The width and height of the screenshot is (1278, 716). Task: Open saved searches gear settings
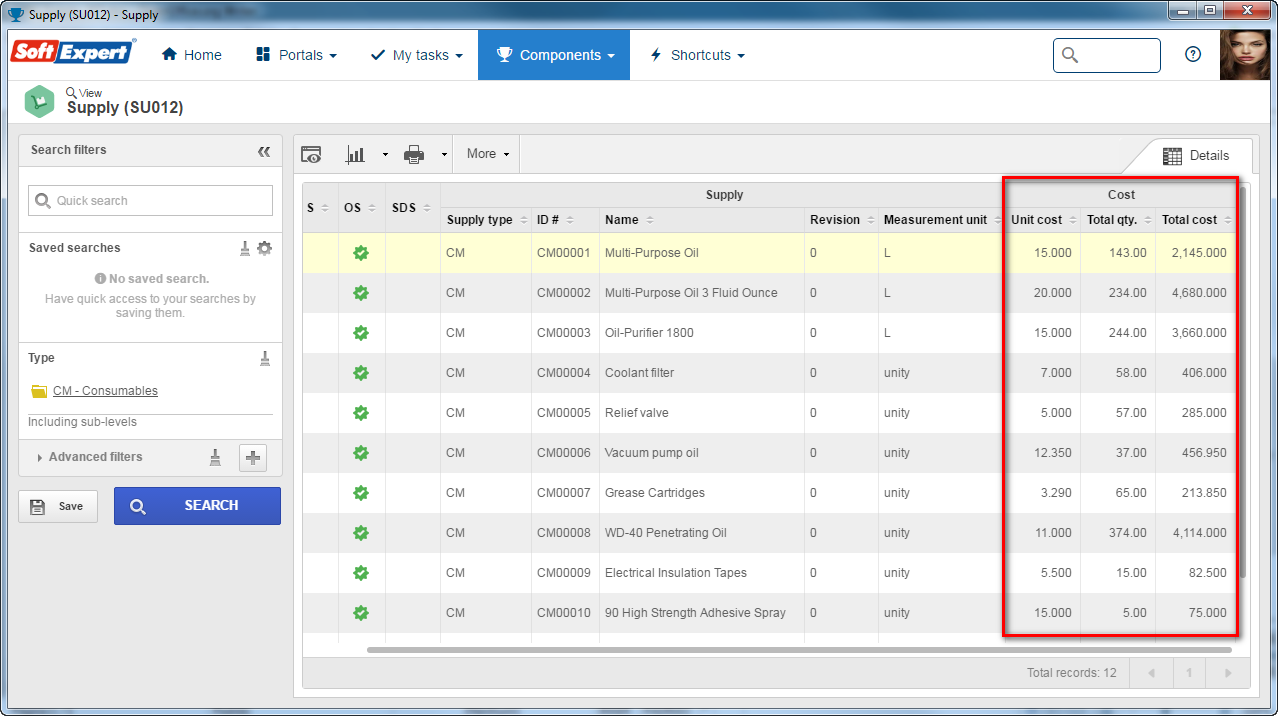(x=264, y=248)
